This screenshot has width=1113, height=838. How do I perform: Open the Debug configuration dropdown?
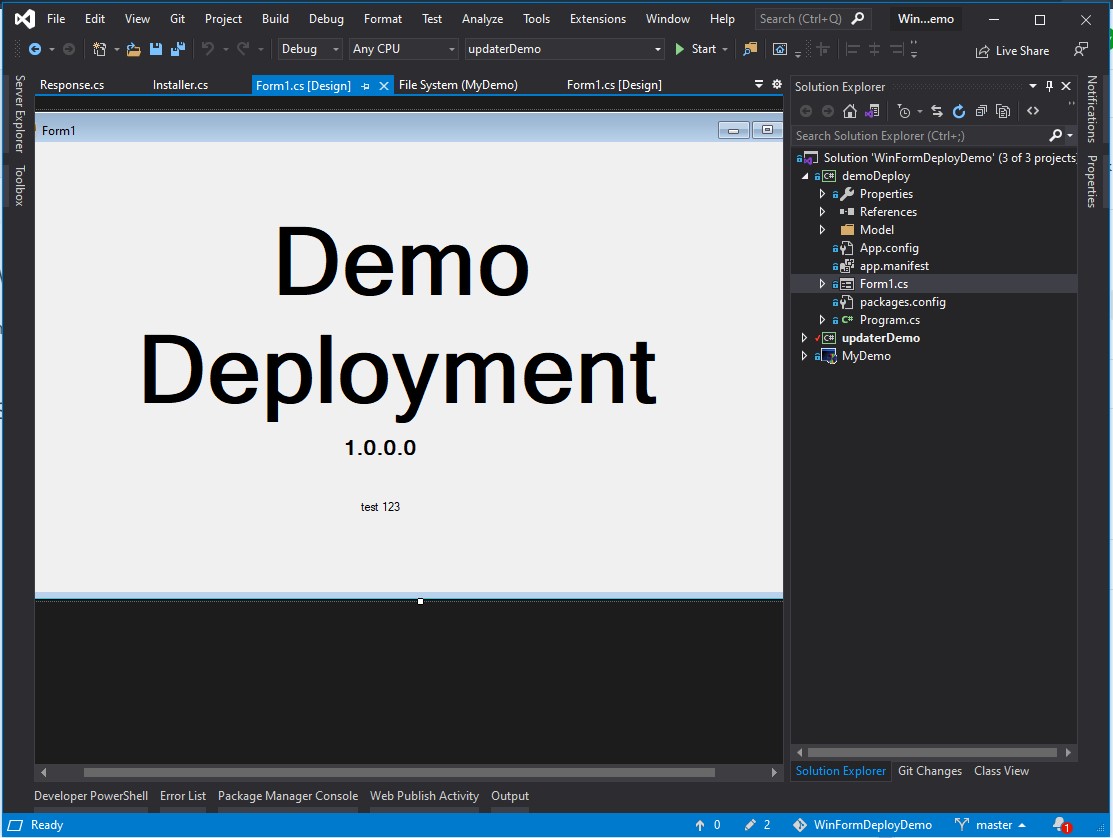click(310, 49)
